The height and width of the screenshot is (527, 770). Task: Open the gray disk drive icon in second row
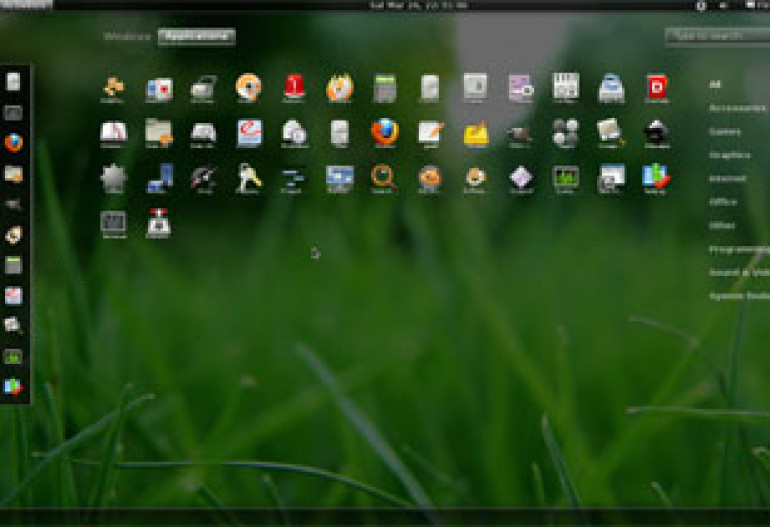tap(203, 134)
